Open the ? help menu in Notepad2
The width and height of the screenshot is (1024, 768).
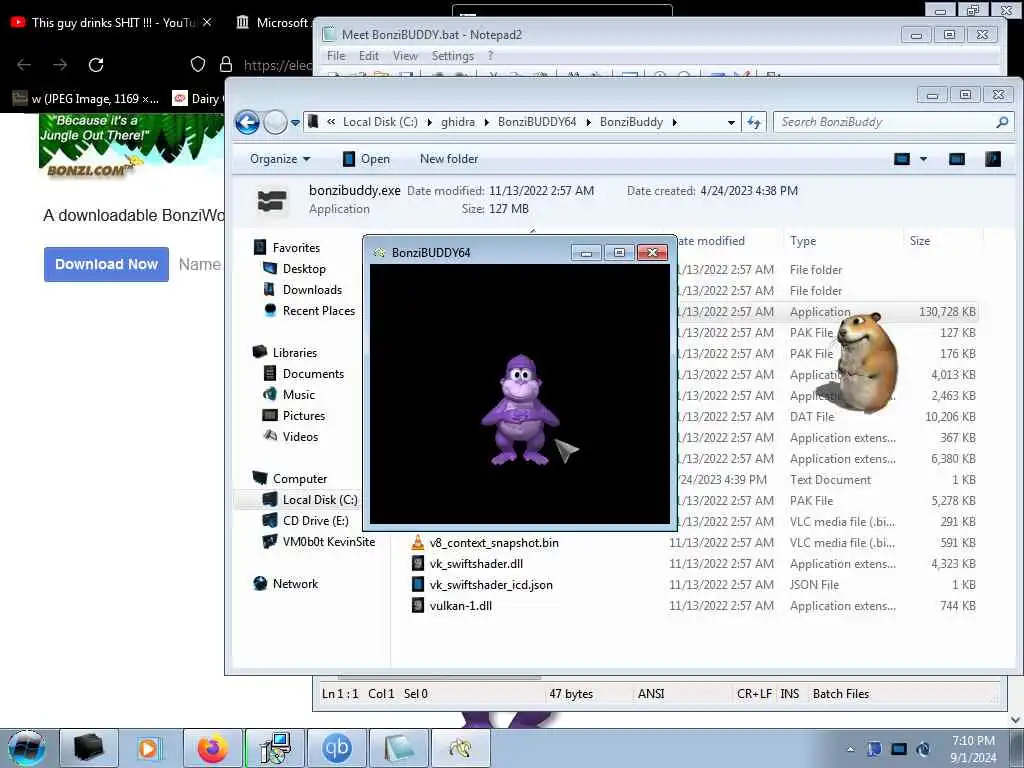click(x=490, y=56)
